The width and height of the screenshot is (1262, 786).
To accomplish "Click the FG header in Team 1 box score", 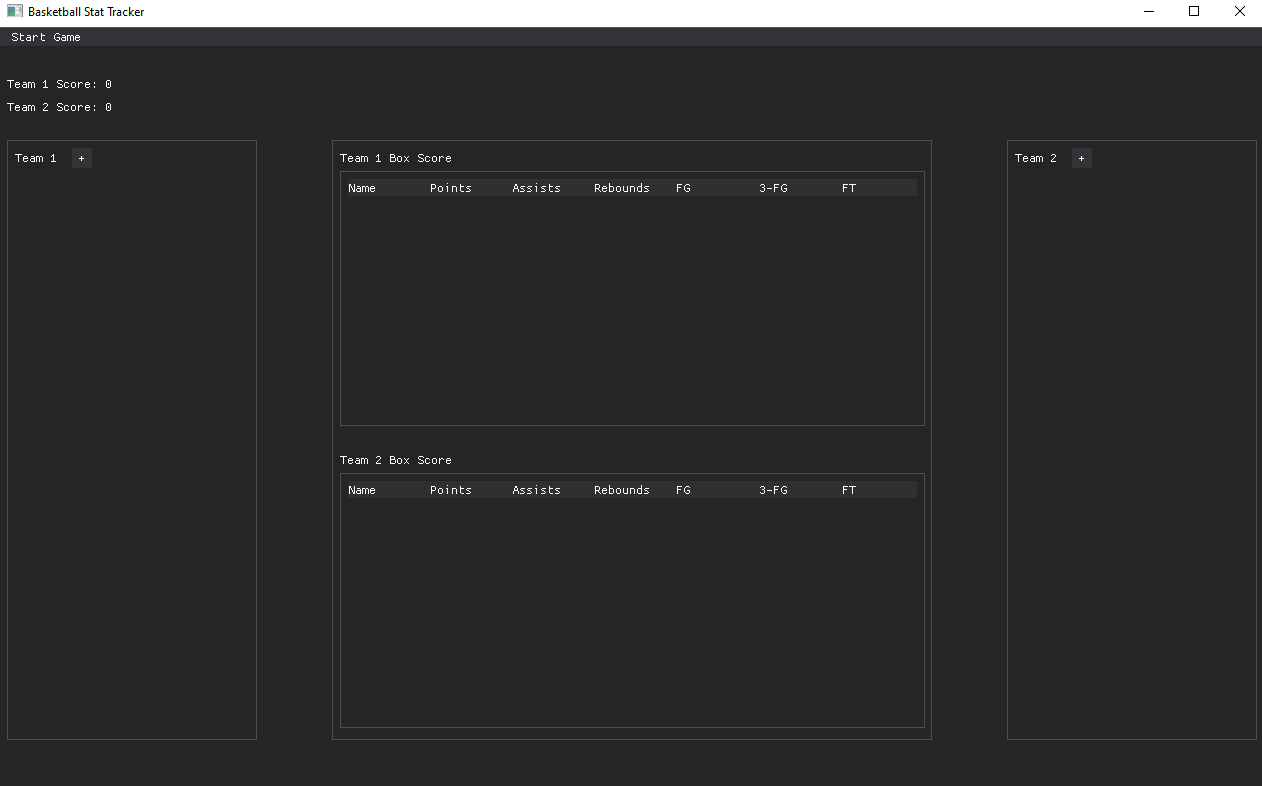I will tap(683, 187).
